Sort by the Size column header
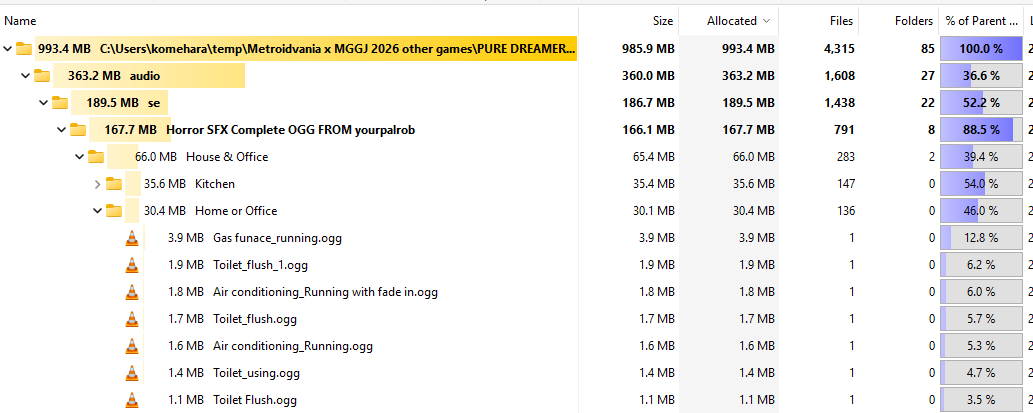1033x413 pixels. click(663, 21)
